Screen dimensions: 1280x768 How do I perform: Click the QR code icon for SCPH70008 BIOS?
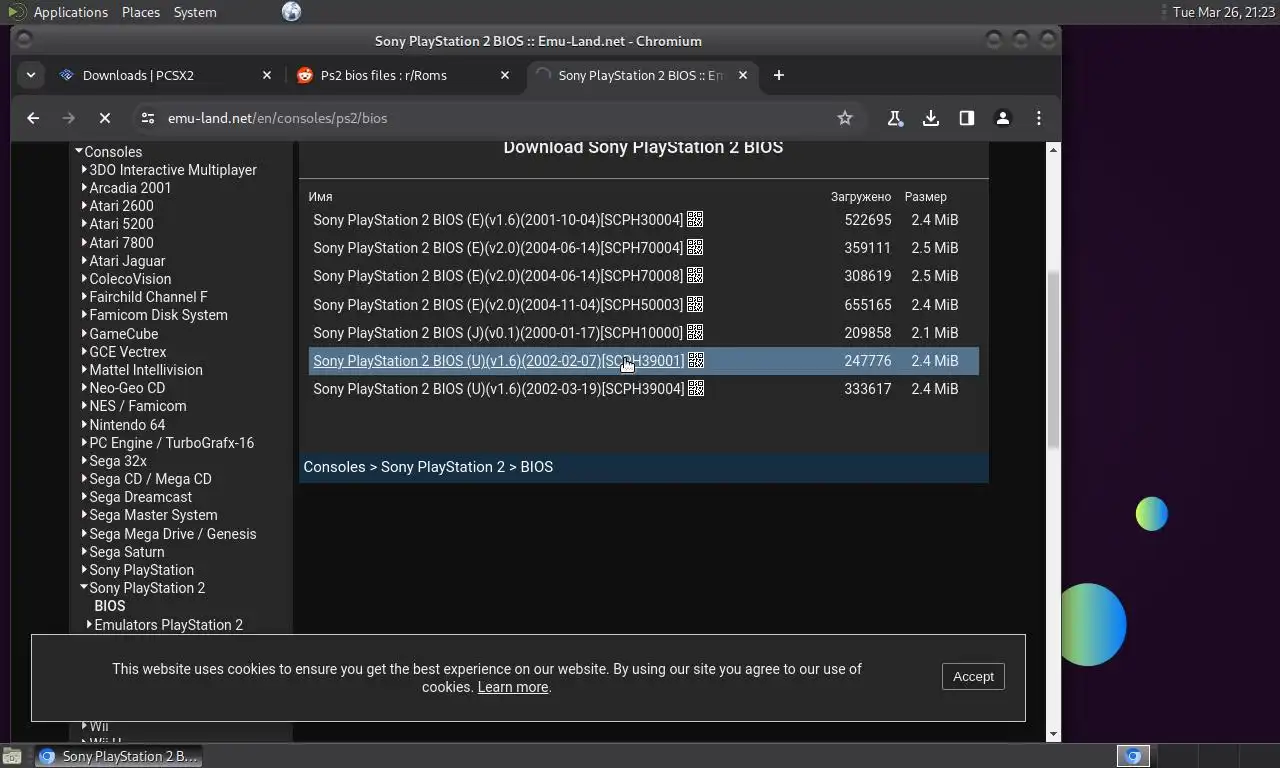pyautogui.click(x=695, y=275)
